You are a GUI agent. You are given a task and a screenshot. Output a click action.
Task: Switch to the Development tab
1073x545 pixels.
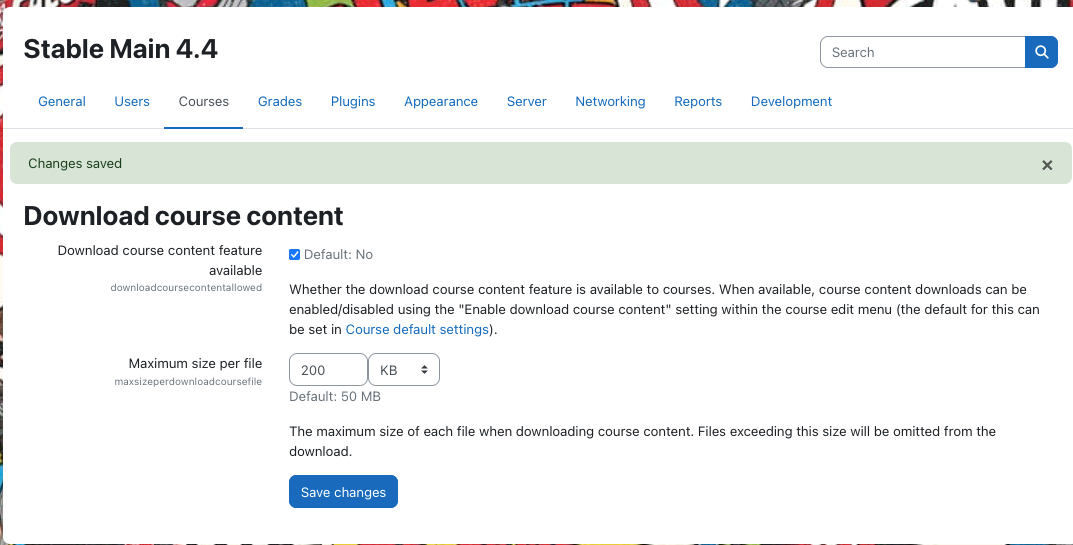(791, 101)
